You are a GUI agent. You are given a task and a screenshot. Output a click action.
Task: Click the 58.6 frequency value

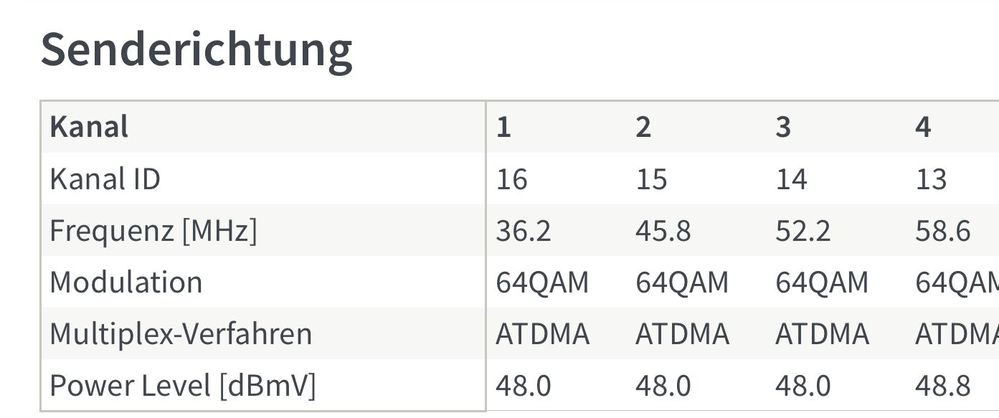(943, 231)
